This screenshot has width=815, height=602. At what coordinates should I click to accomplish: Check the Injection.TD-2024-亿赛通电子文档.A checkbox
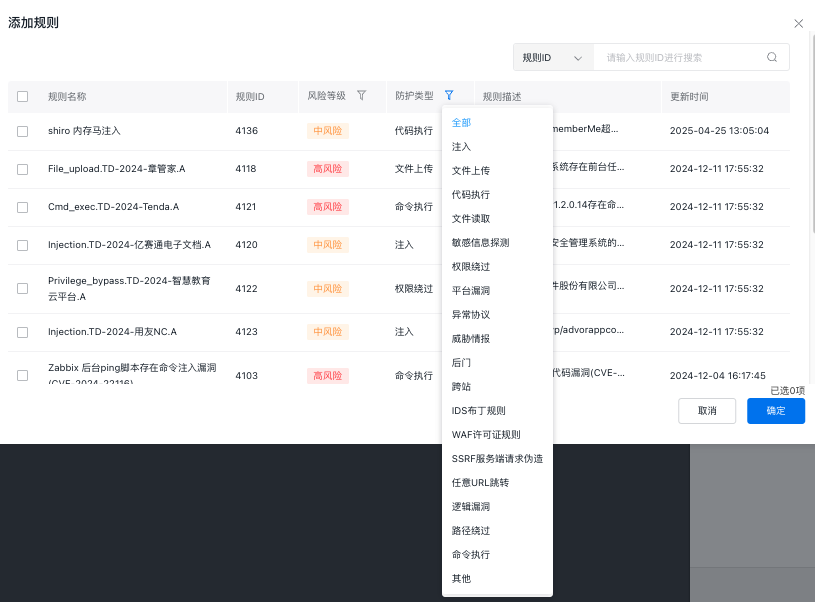pos(22,245)
